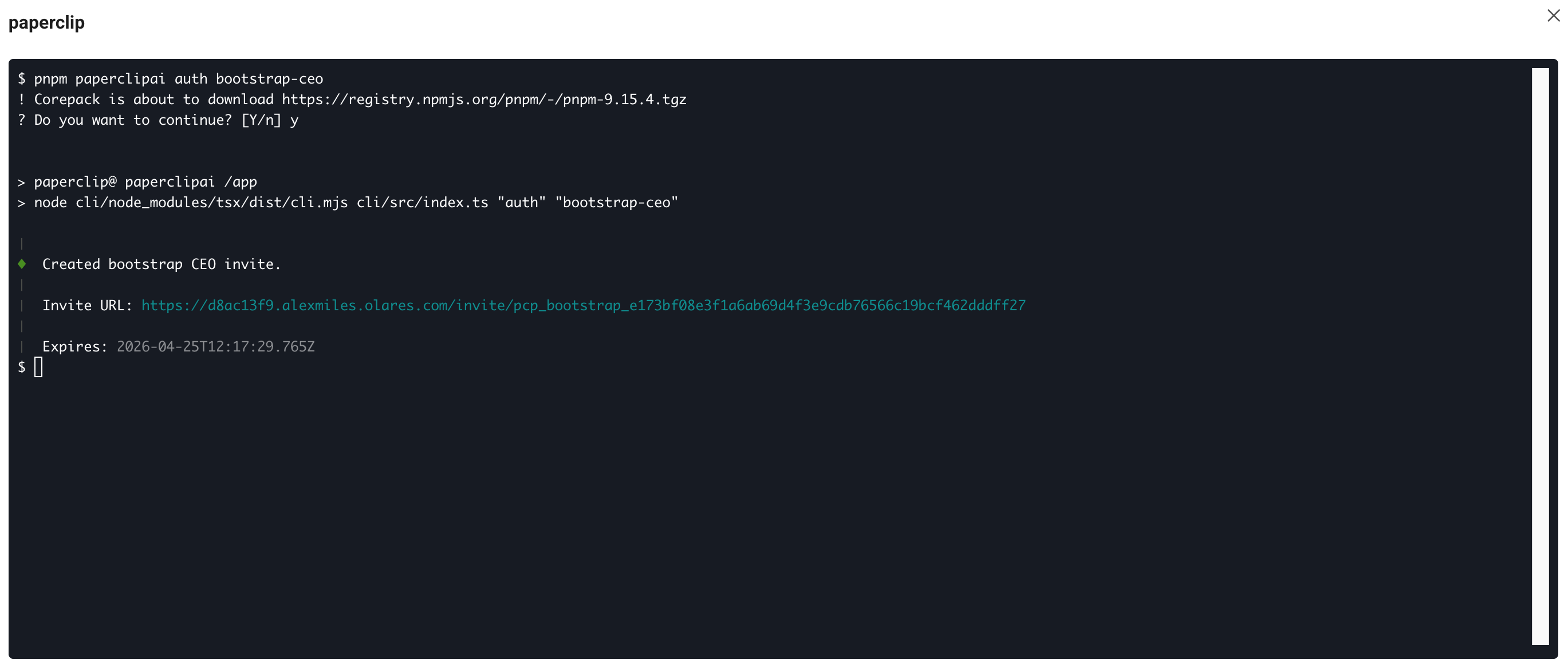
Task: Click the angle bracket before paperclipai line
Action: (21, 181)
